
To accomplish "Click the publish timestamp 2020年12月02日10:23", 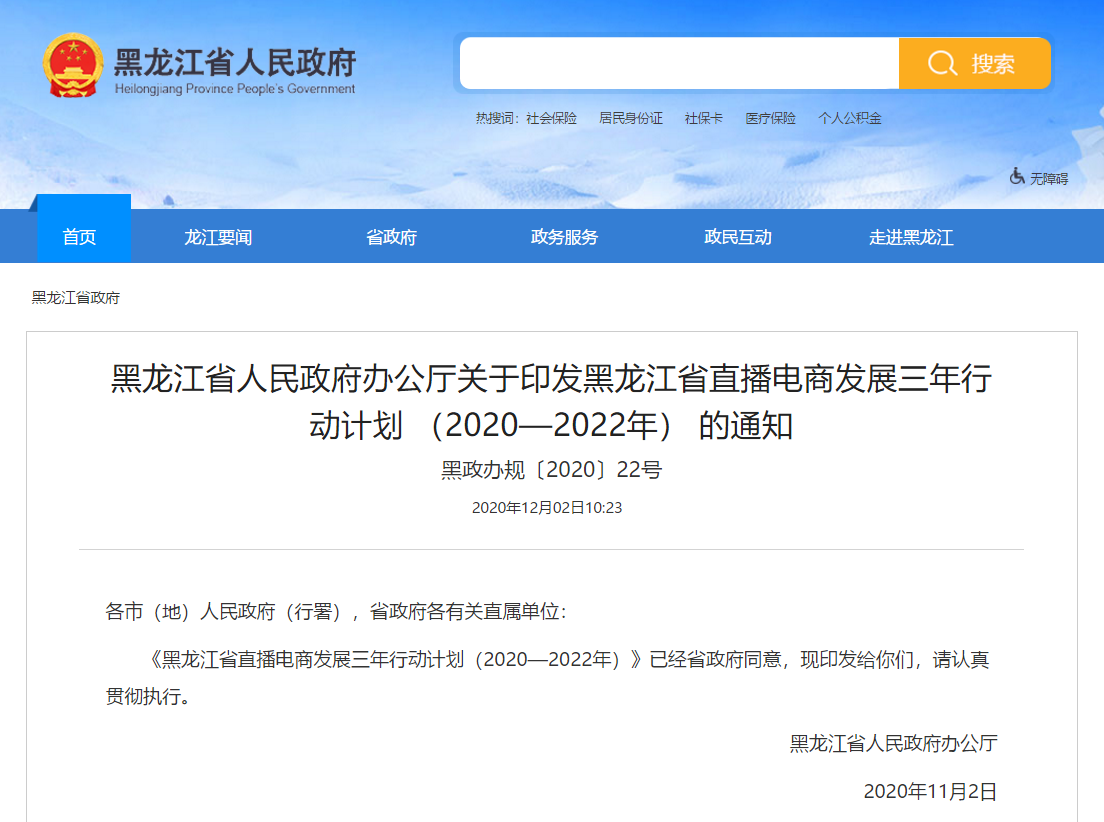I will [x=547, y=508].
